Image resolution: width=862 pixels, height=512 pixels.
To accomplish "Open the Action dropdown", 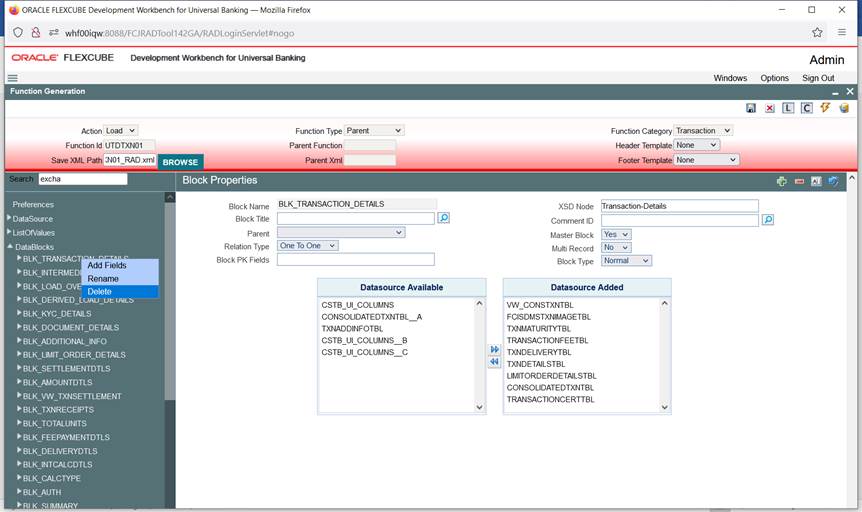I will tap(120, 130).
